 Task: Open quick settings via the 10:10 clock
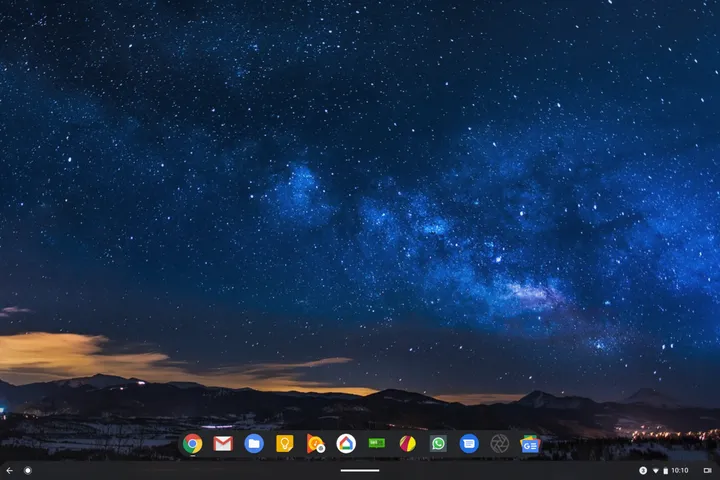[x=680, y=470]
